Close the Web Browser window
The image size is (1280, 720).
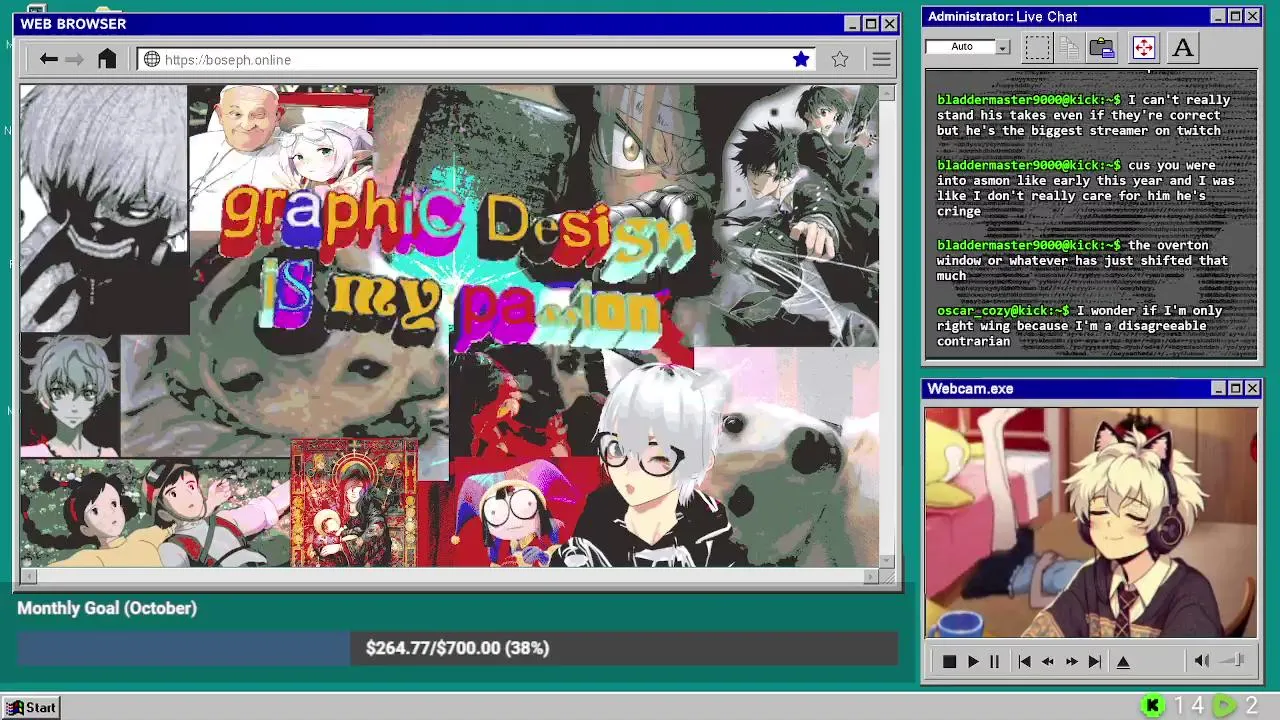889,23
